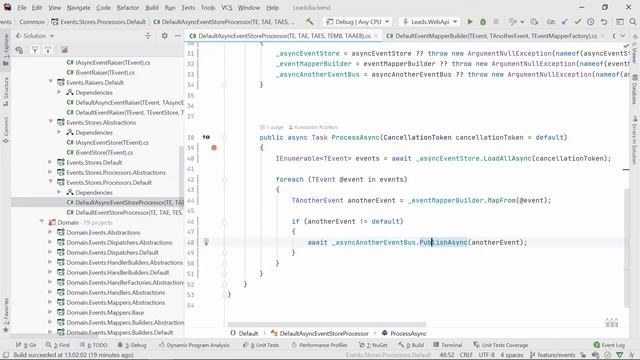
Task: Show Git history clock icon
Action: (x=591, y=22)
